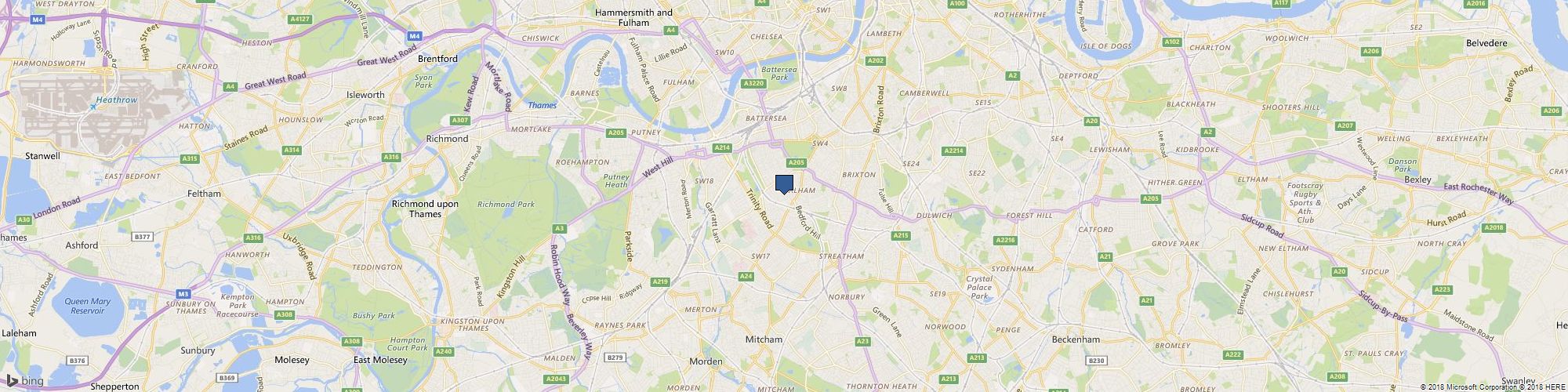Select the Isle of Dogs label
This screenshot has width=1568, height=392.
(x=1105, y=46)
